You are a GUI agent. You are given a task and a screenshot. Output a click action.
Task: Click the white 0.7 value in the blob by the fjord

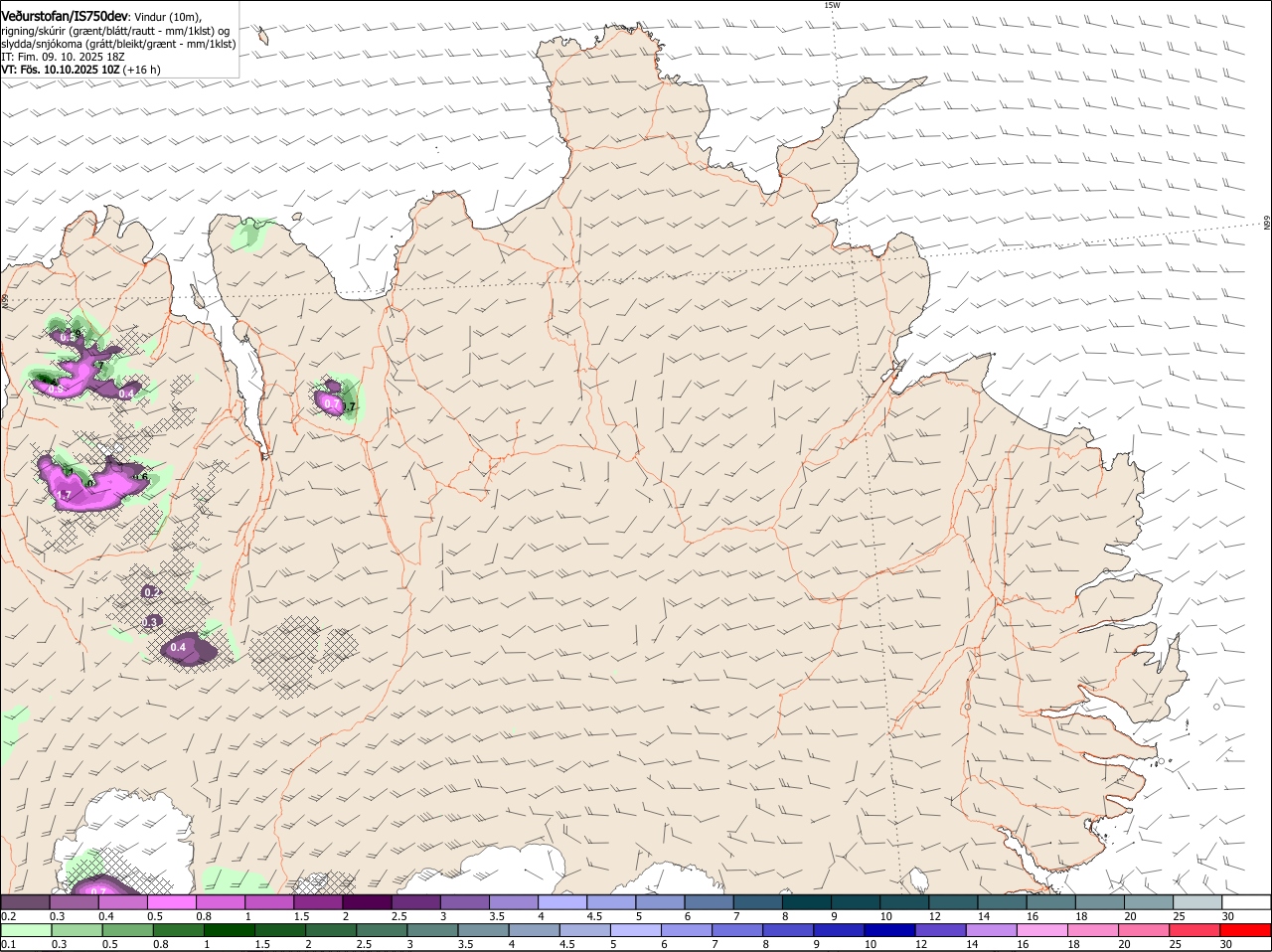point(332,403)
